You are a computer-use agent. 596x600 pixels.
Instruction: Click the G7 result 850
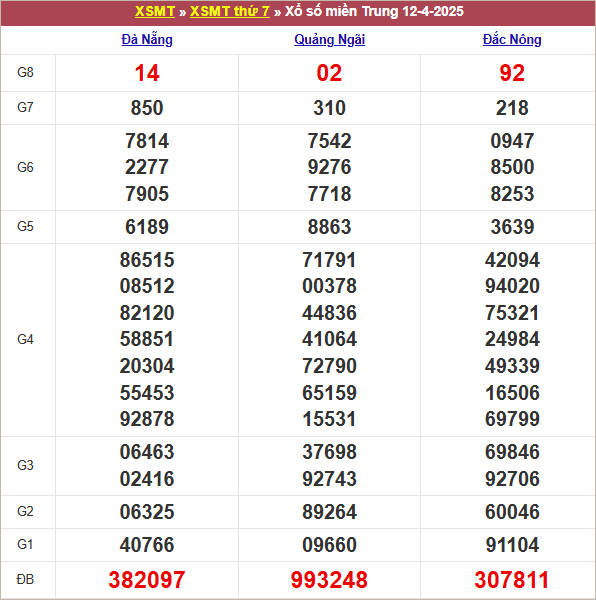(x=147, y=108)
